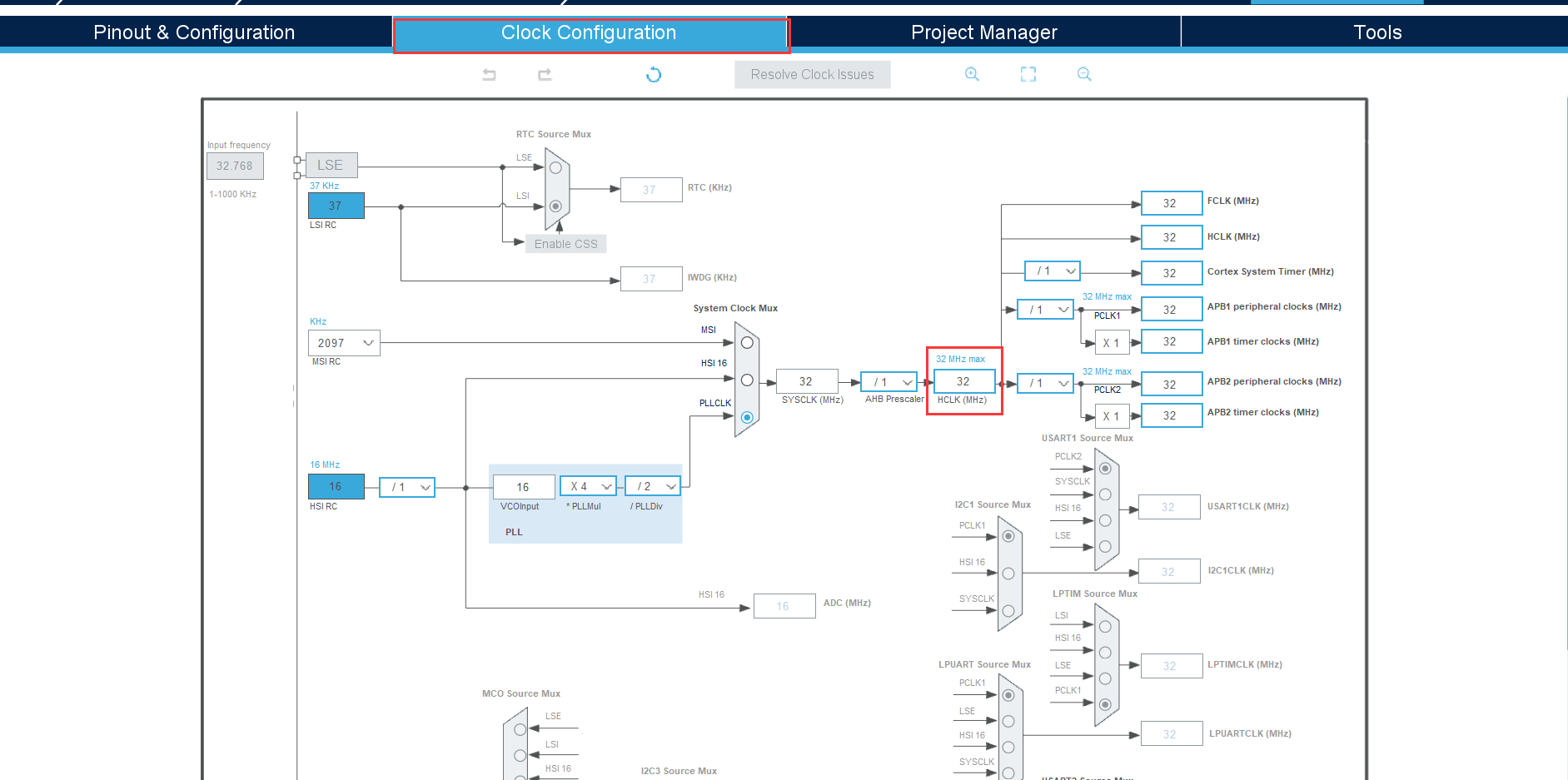1568x780 pixels.
Task: Open the APB1 prescaler dropdown
Action: pyautogui.click(x=1045, y=310)
